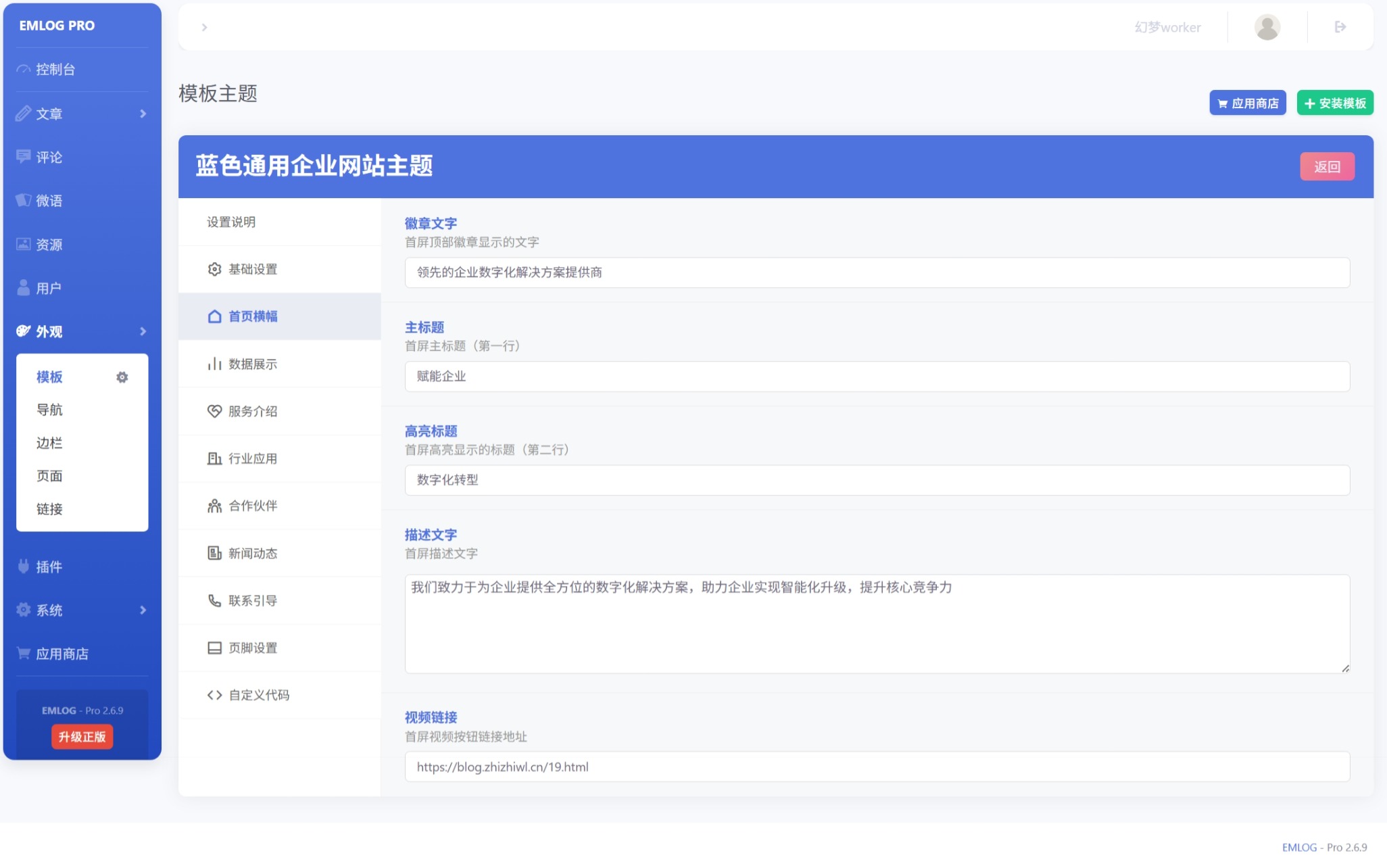
Task: Collapse the 外观 menu chevron
Action: [x=143, y=331]
